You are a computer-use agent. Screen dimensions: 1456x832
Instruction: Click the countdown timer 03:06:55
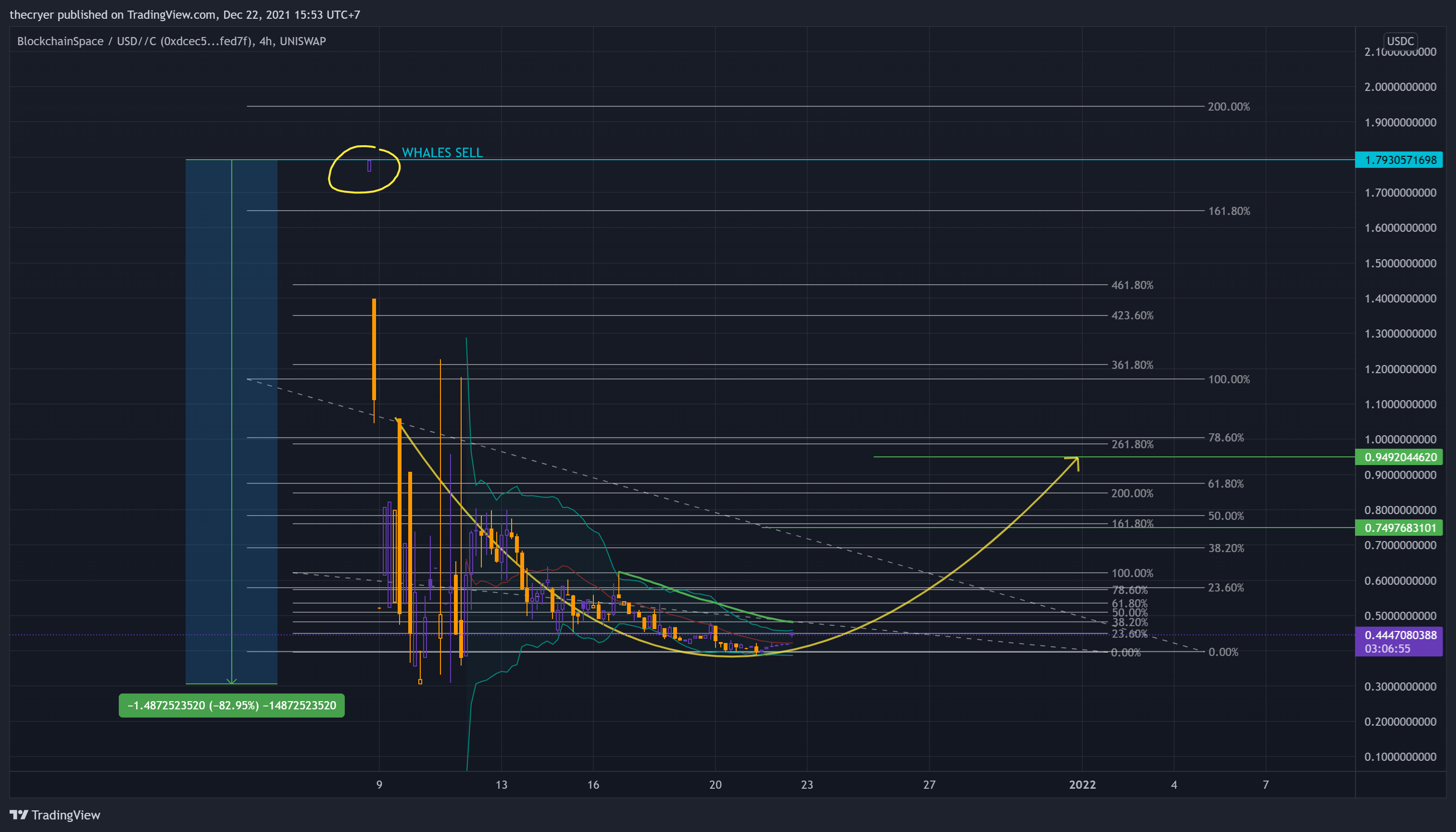[x=1387, y=649]
